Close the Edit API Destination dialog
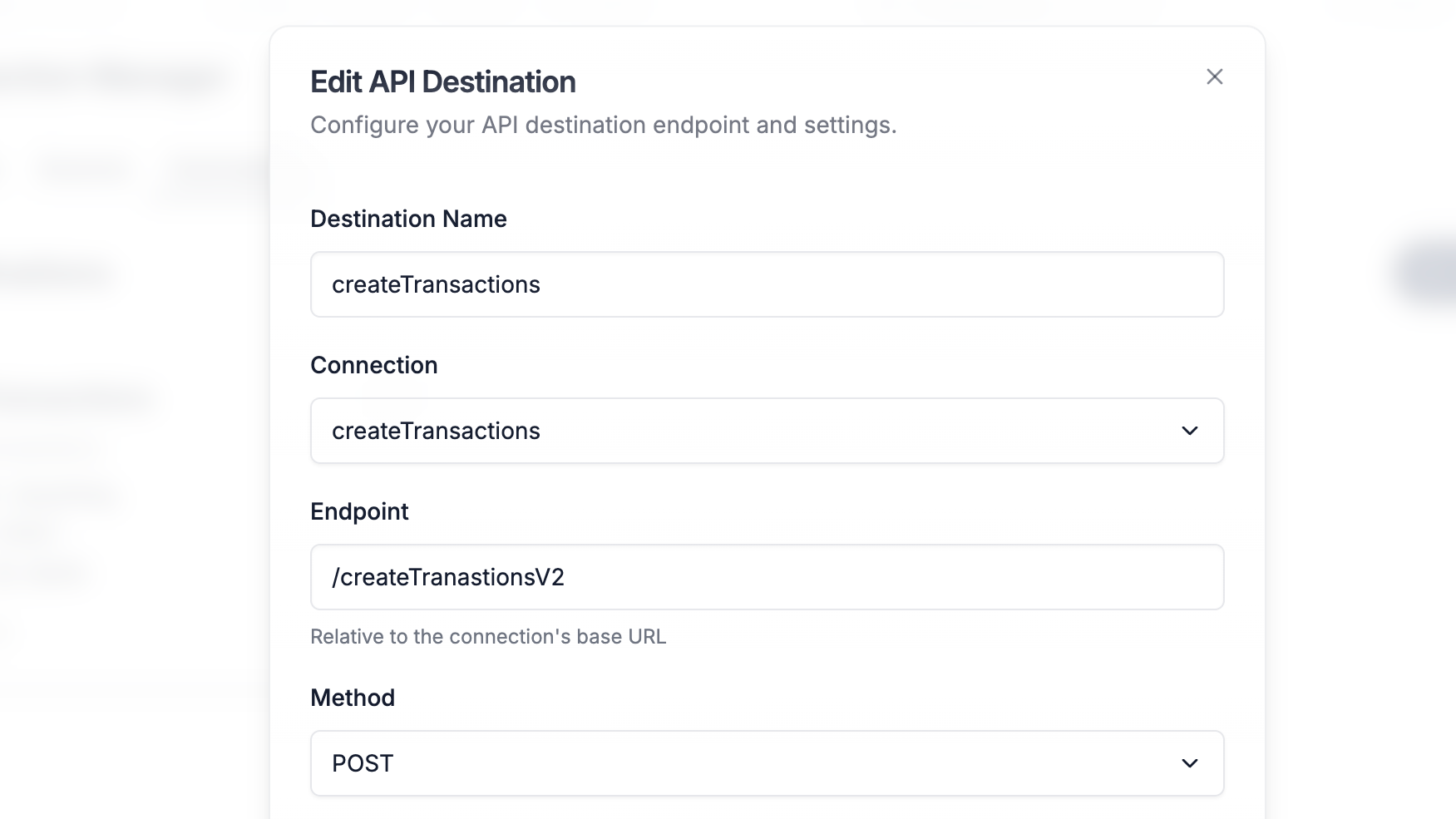 coord(1214,76)
